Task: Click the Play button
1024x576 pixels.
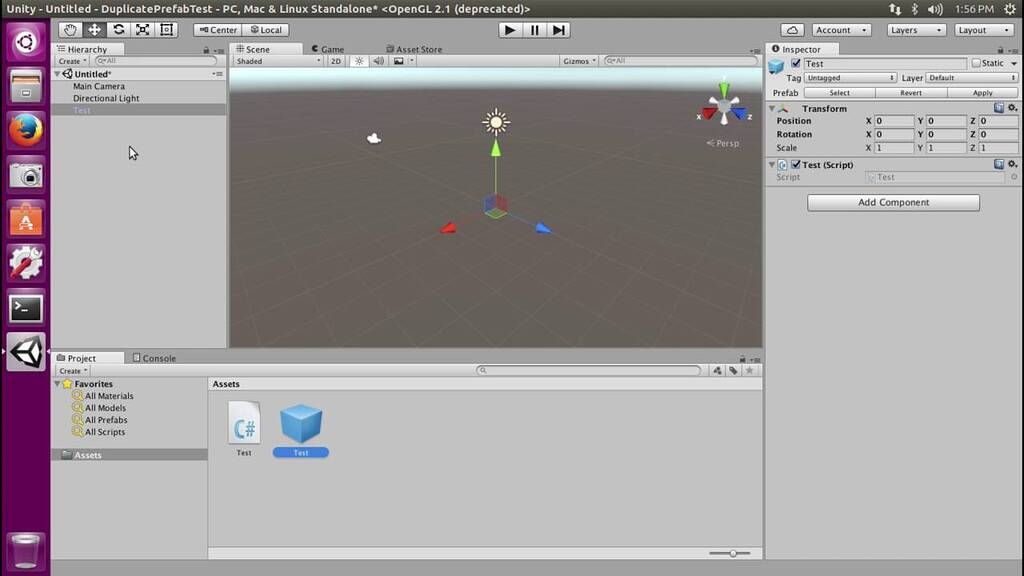Action: tap(510, 30)
